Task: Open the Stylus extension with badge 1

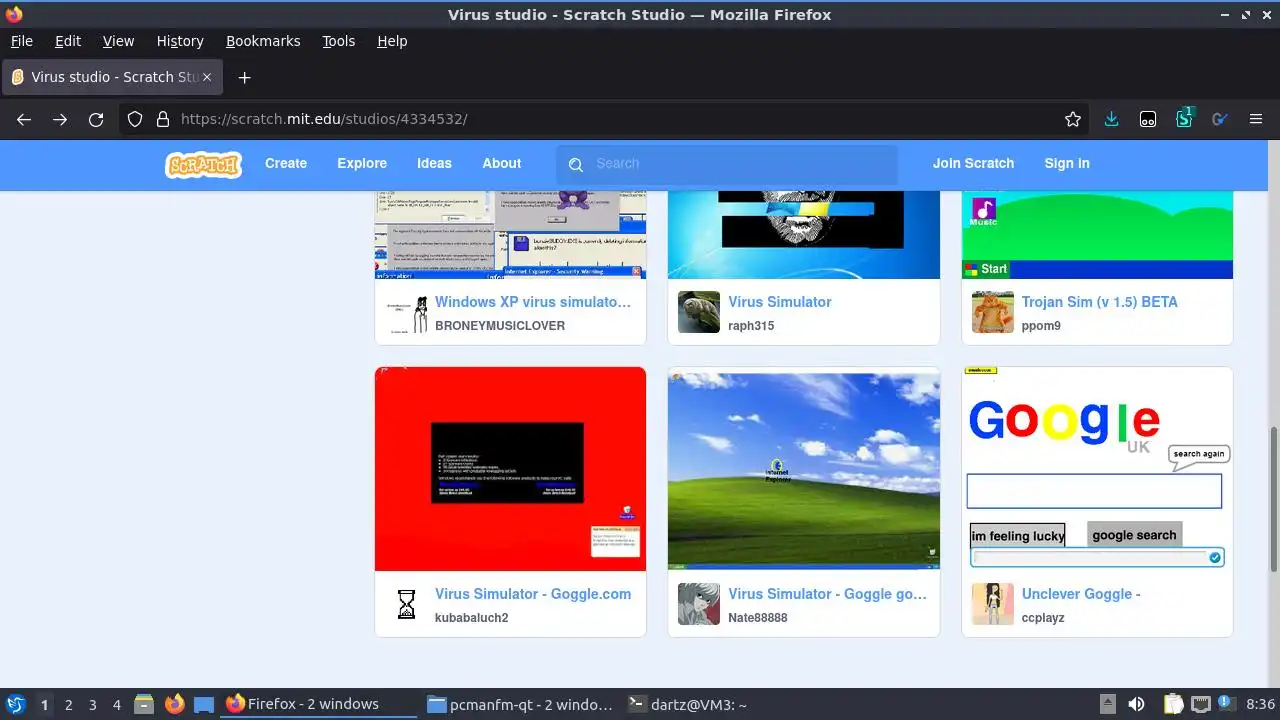Action: pos(1185,117)
